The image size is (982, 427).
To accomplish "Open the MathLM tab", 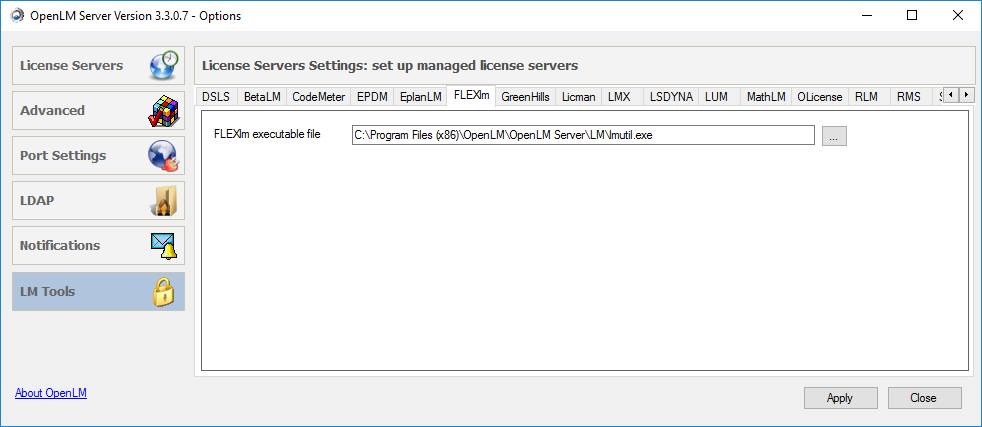I will (766, 97).
